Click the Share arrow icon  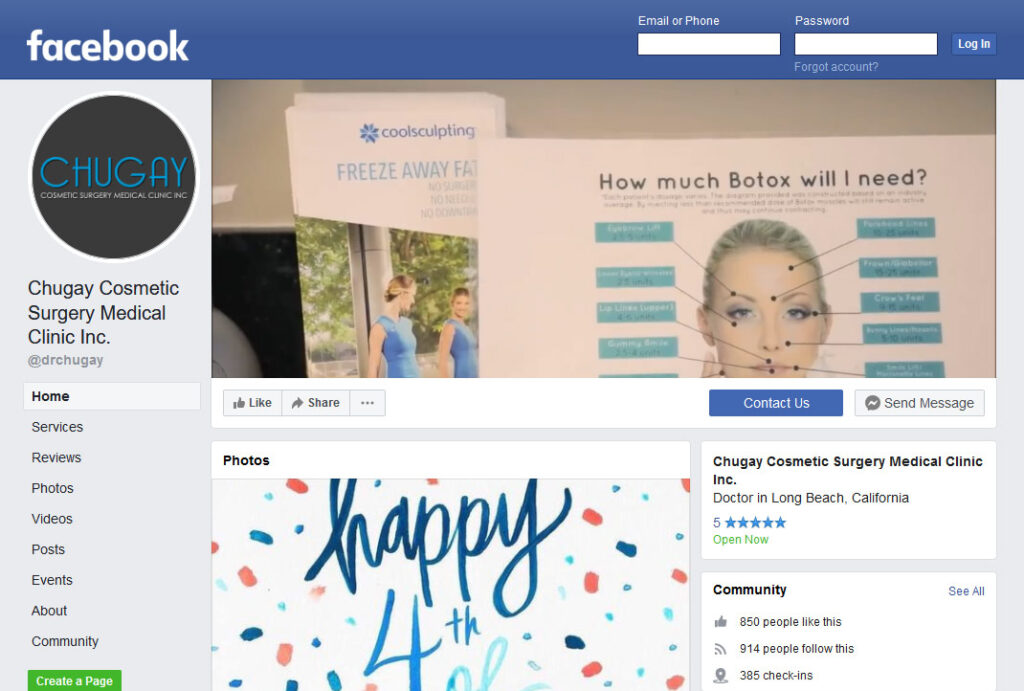pos(297,403)
